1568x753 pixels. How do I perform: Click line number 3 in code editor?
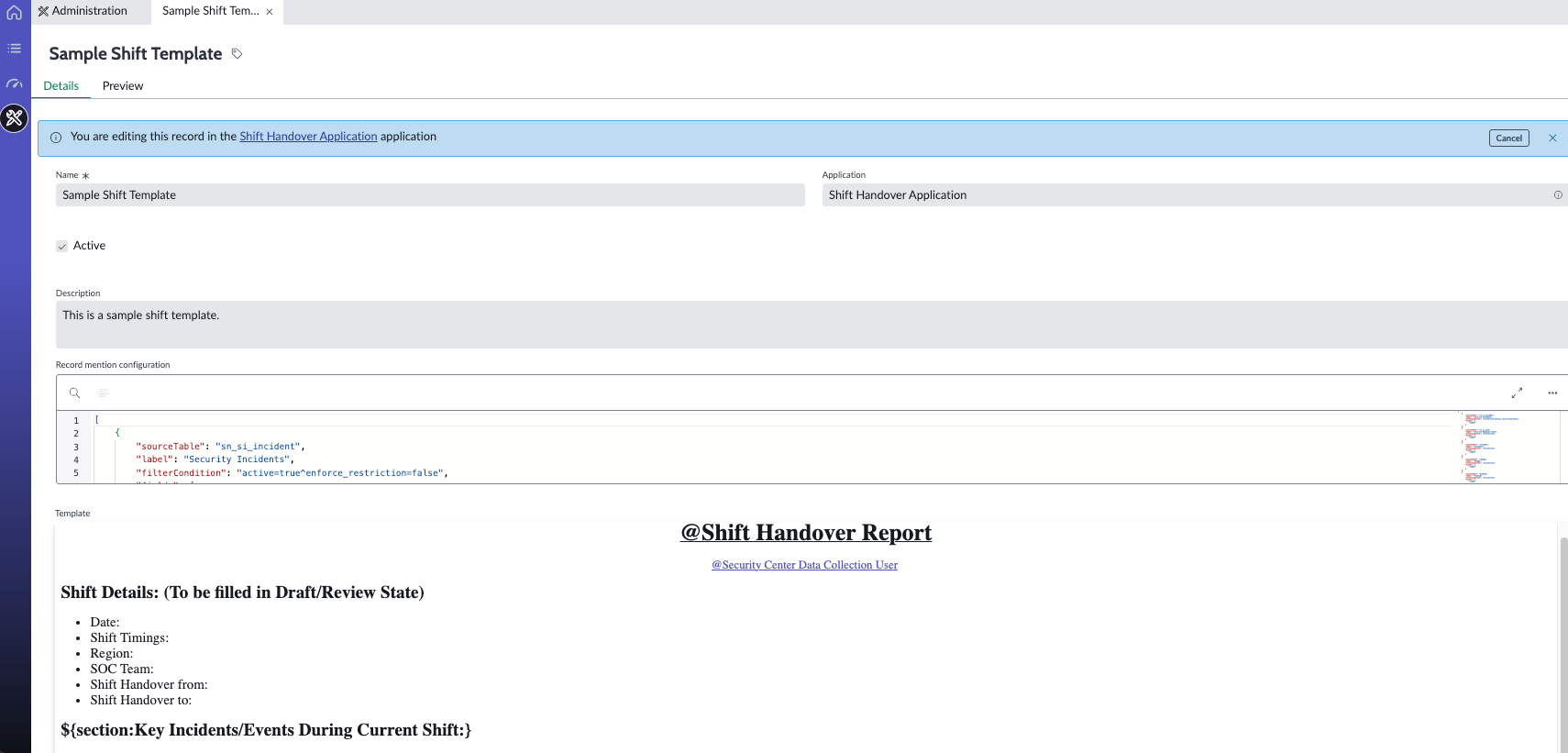76,447
